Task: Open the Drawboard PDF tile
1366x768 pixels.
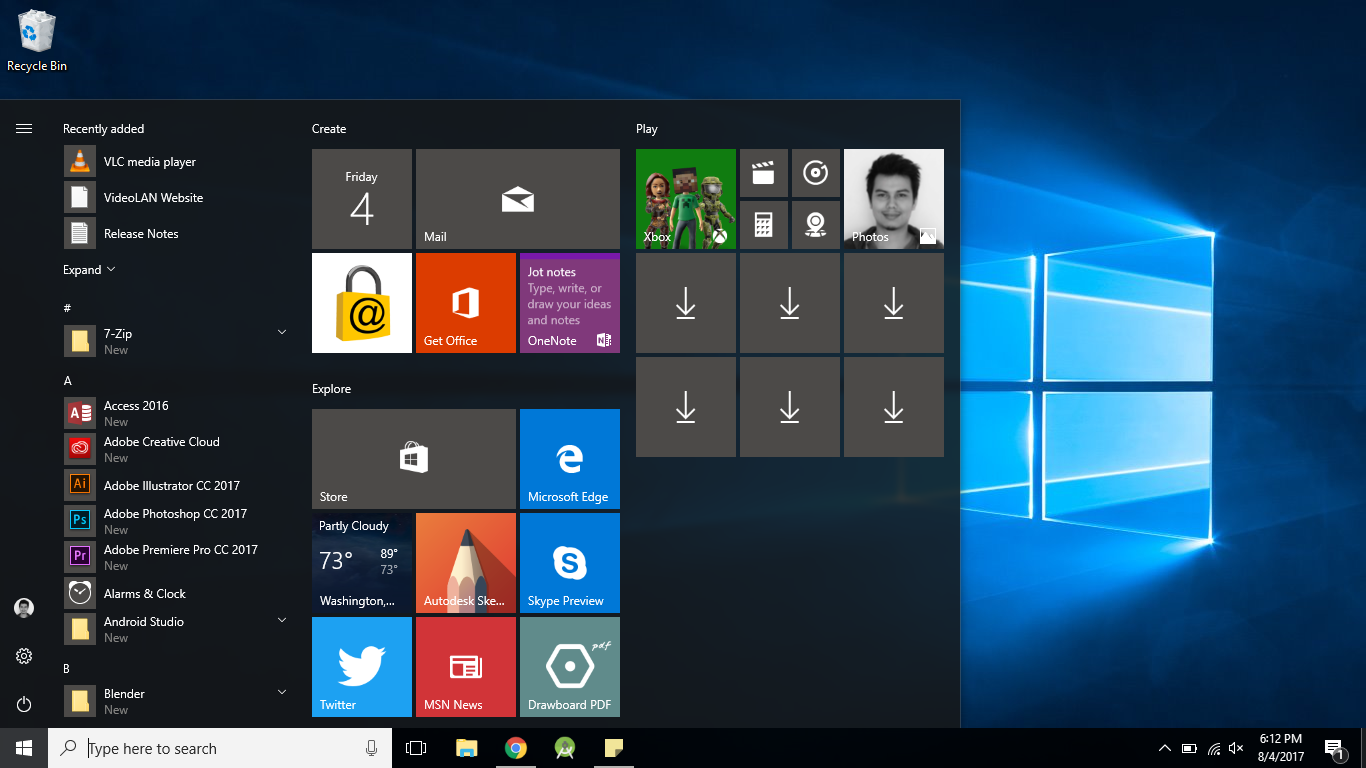Action: pos(570,667)
